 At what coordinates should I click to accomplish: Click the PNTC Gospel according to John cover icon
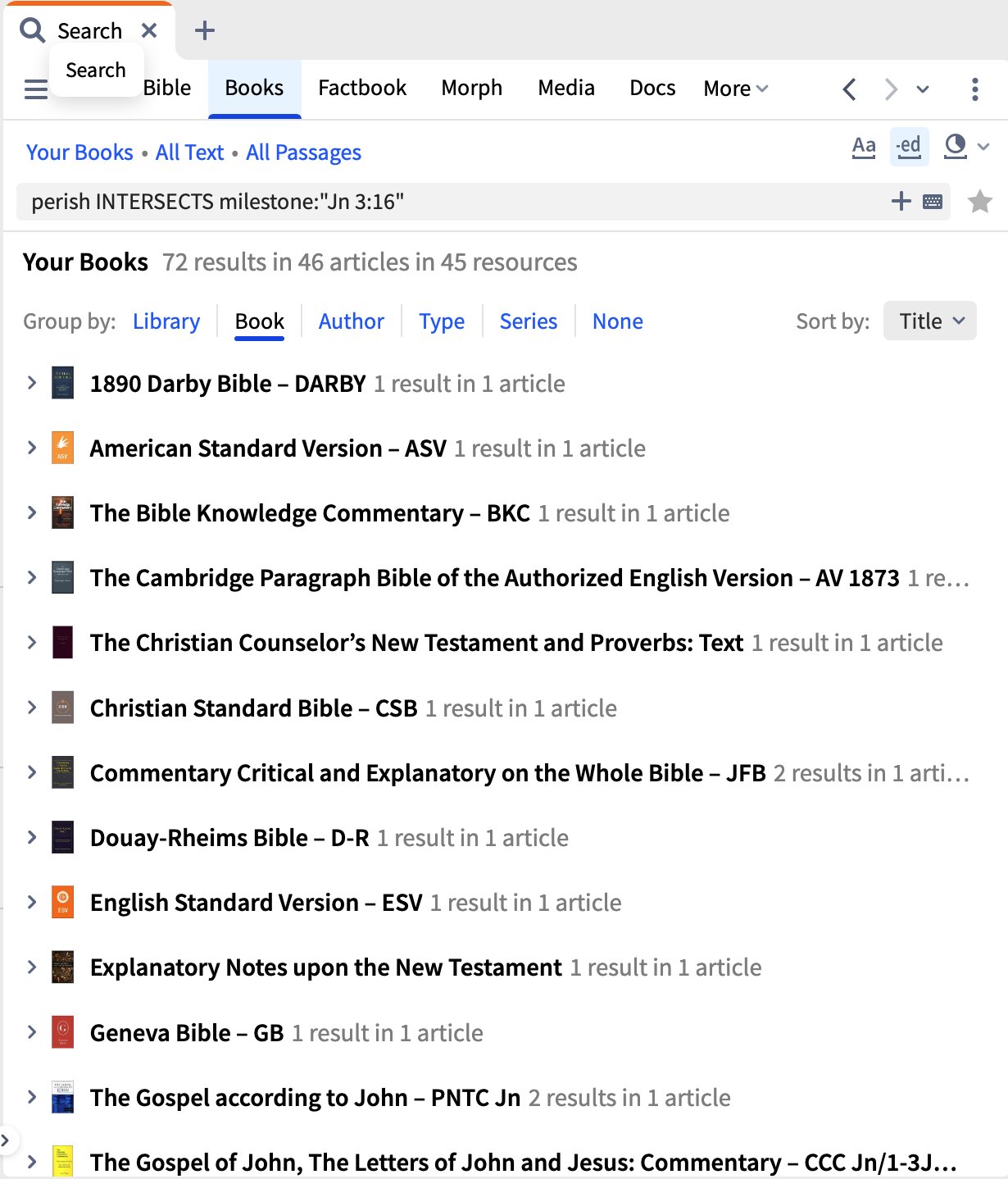62,1097
